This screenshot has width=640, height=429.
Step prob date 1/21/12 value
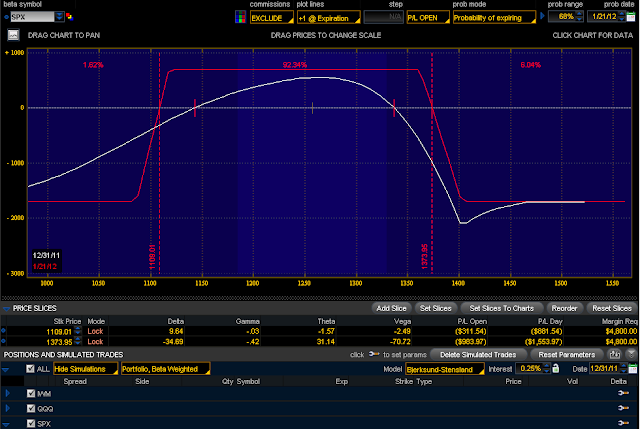coord(622,16)
